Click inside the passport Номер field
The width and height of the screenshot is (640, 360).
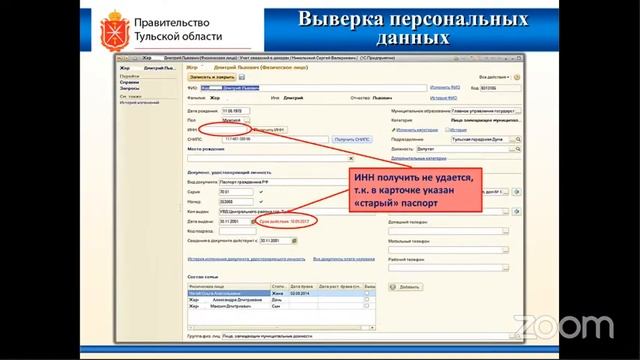pyautogui.click(x=236, y=202)
